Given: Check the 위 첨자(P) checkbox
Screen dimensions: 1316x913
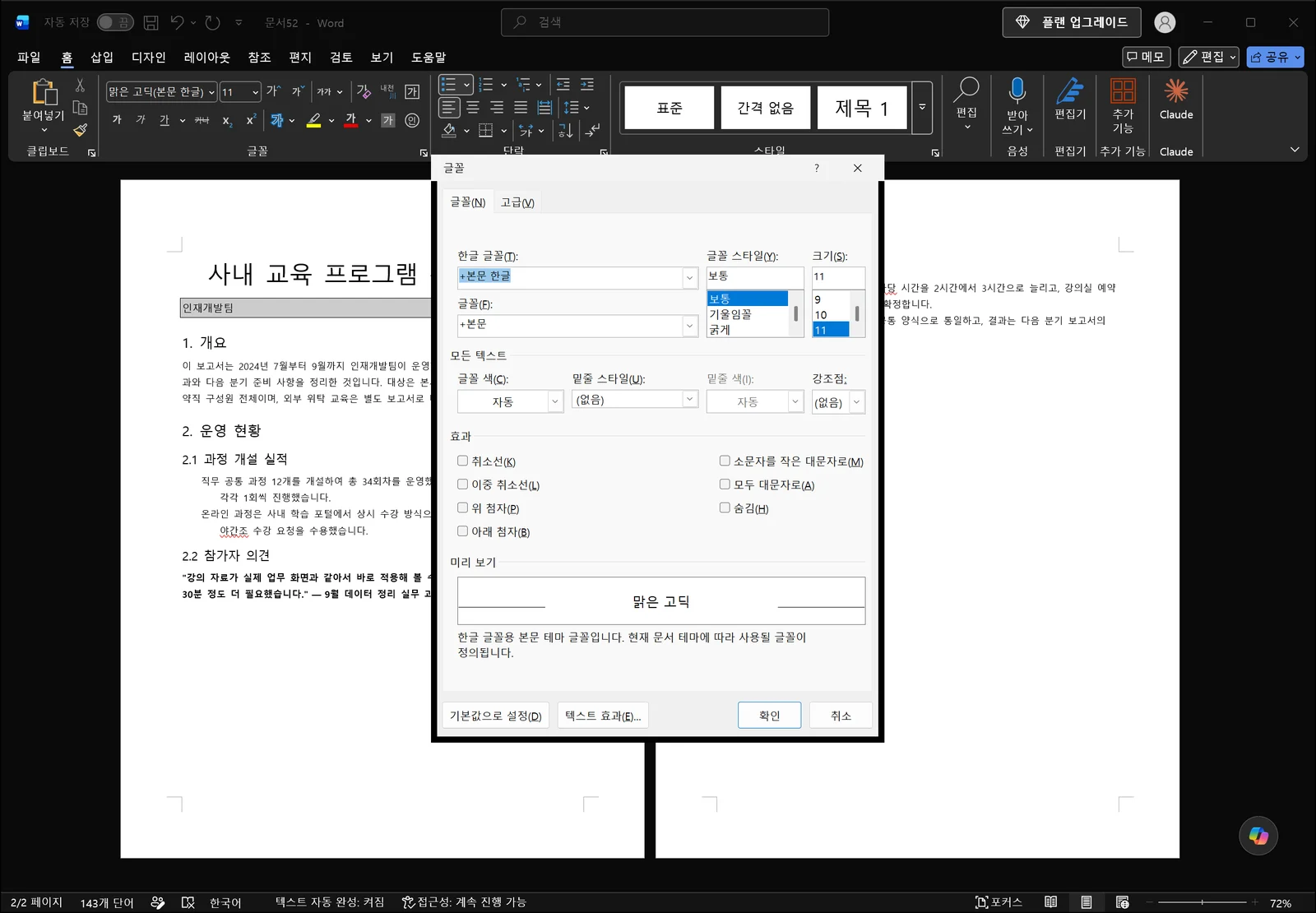Looking at the screenshot, I should [462, 507].
